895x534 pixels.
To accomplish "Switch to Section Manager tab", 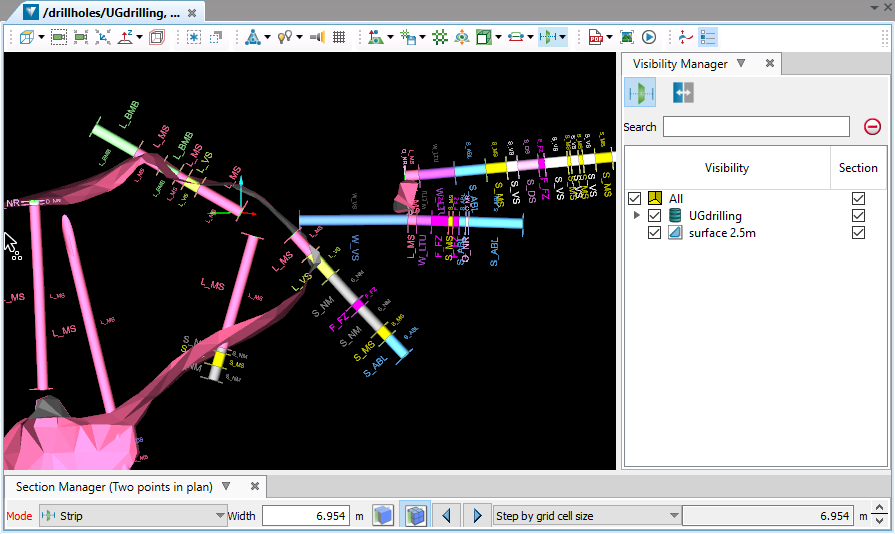I will click(x=113, y=487).
